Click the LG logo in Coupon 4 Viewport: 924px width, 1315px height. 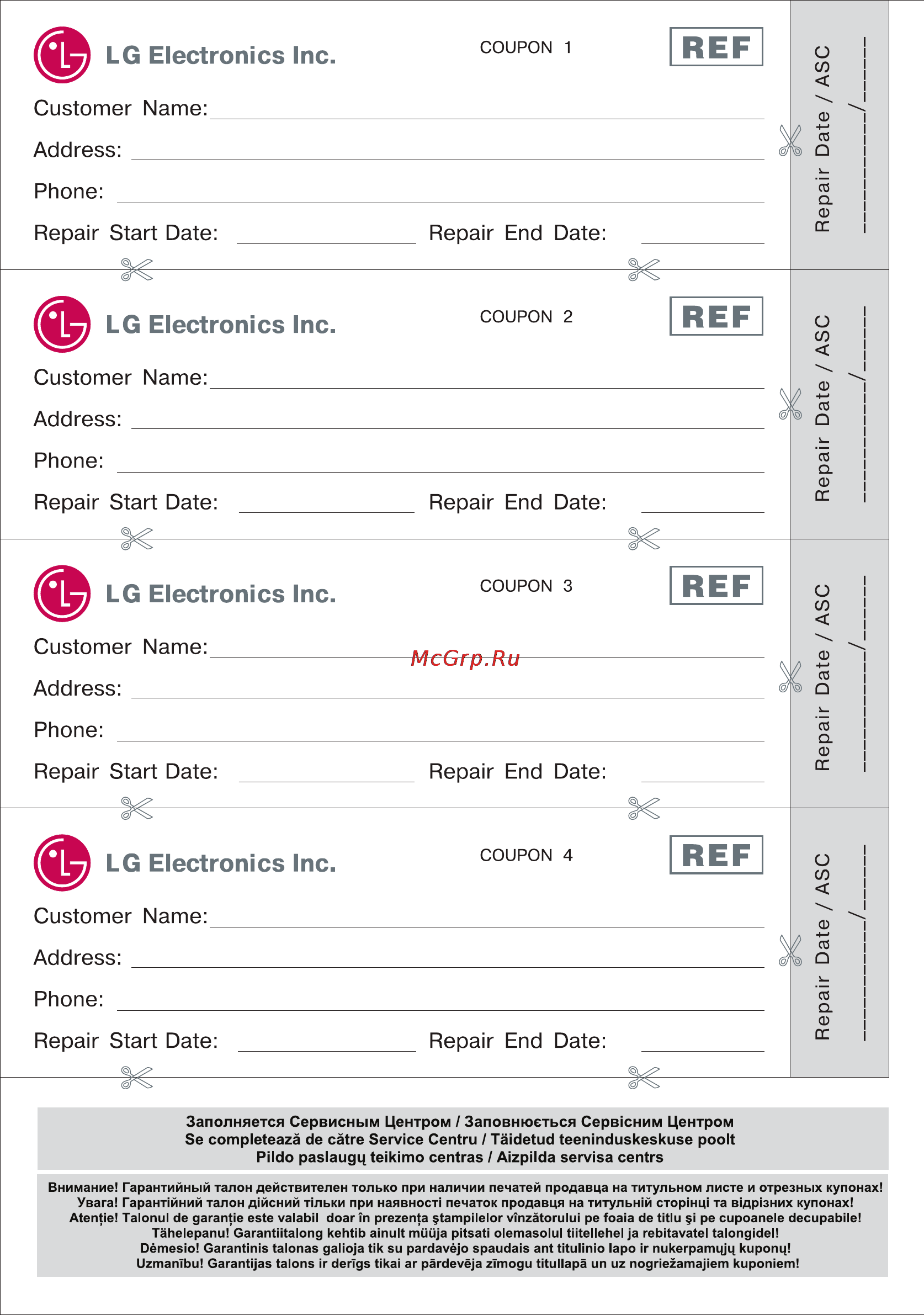click(62, 862)
